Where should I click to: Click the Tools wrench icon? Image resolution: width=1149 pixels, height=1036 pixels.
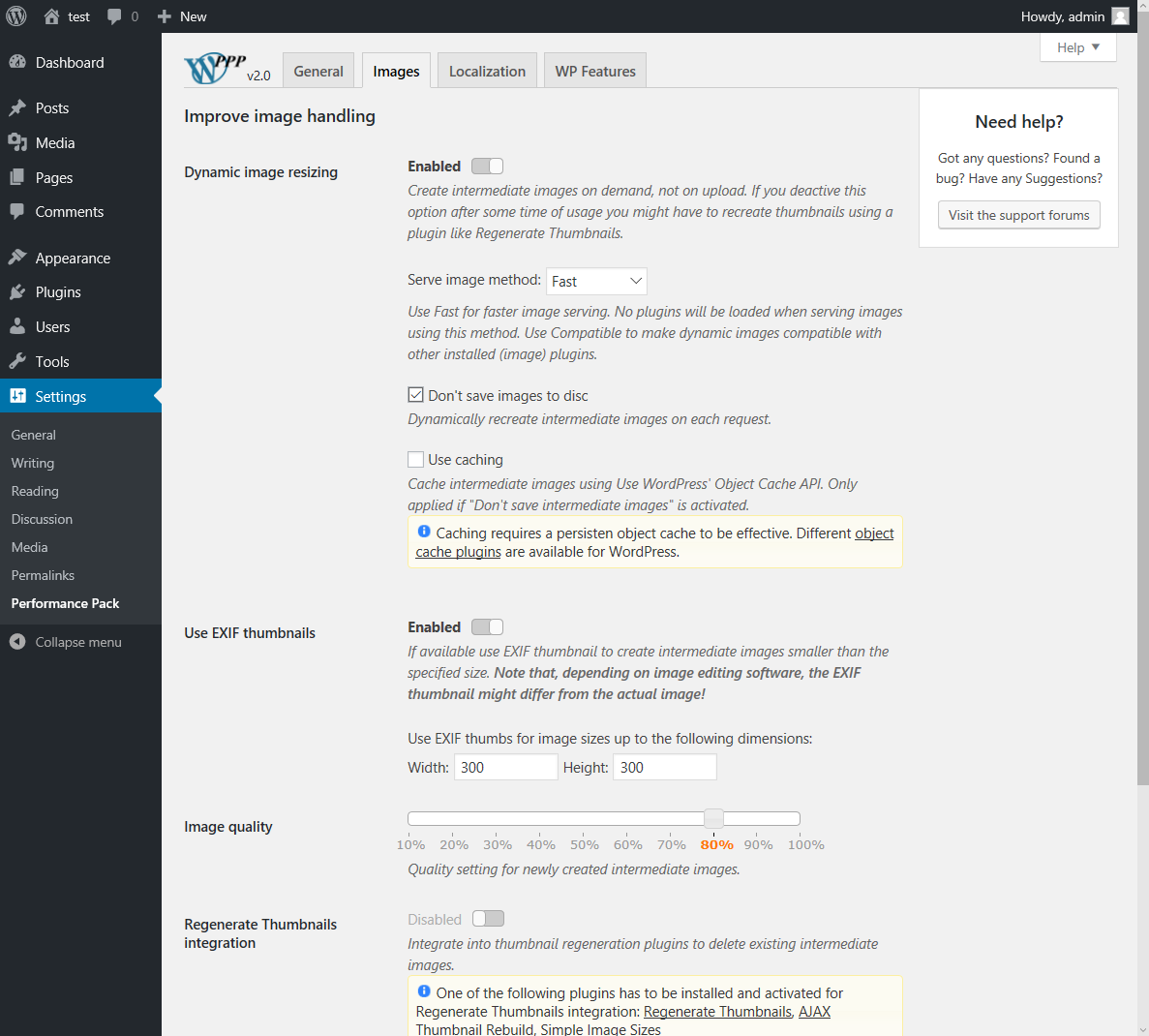(17, 361)
